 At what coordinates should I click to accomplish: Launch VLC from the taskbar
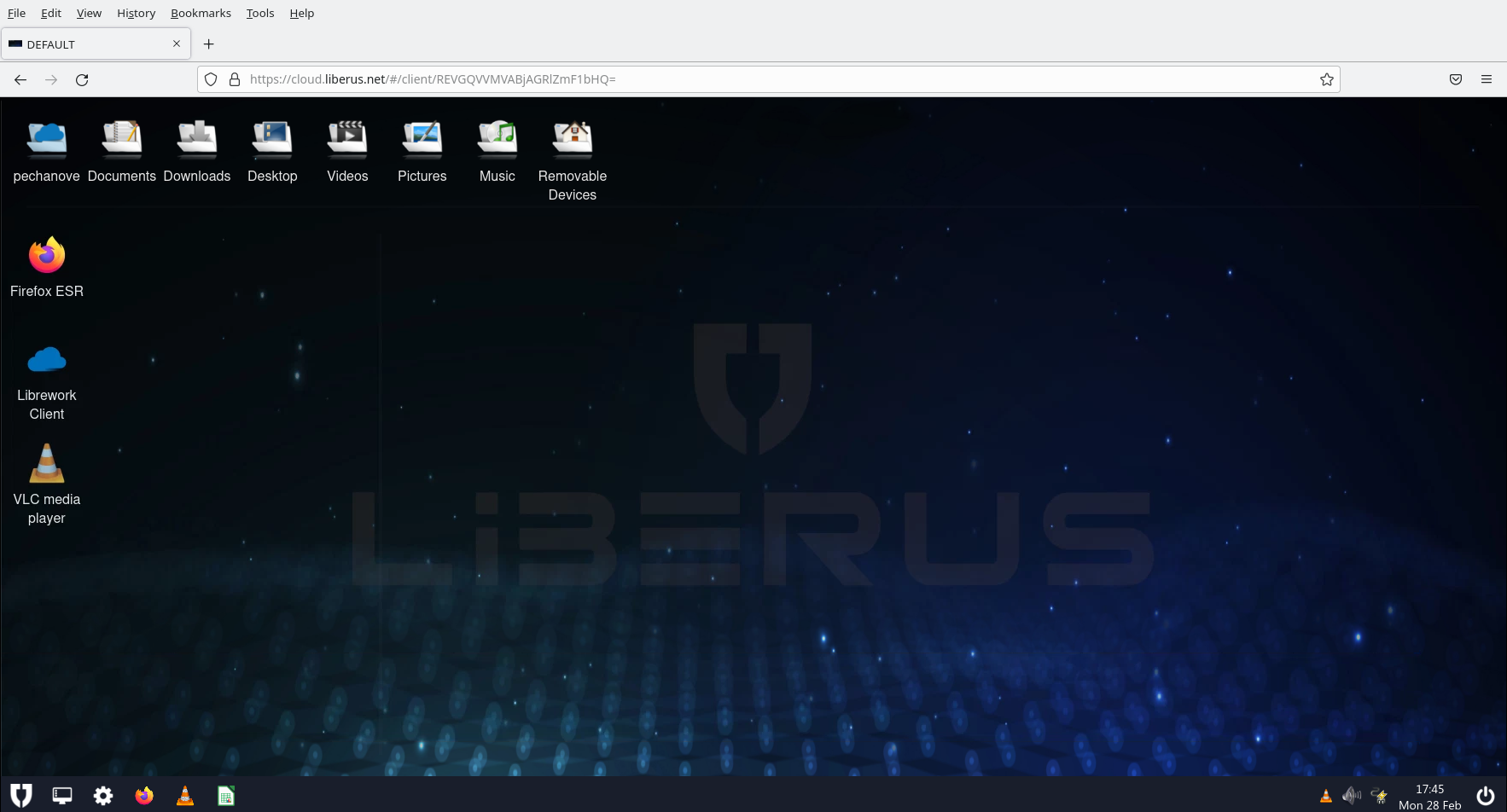tap(185, 796)
